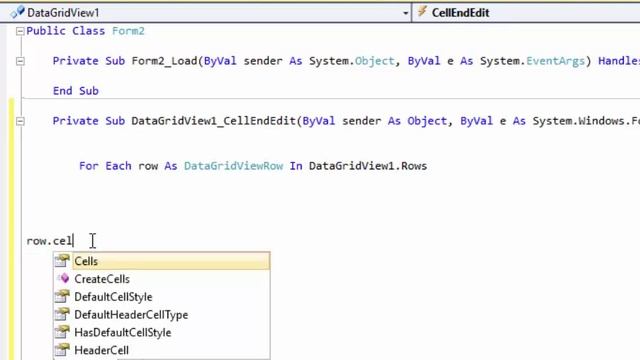Screen dimensions: 640x360
Task: Collapse the Public Class Form2 region
Action: click(20, 31)
